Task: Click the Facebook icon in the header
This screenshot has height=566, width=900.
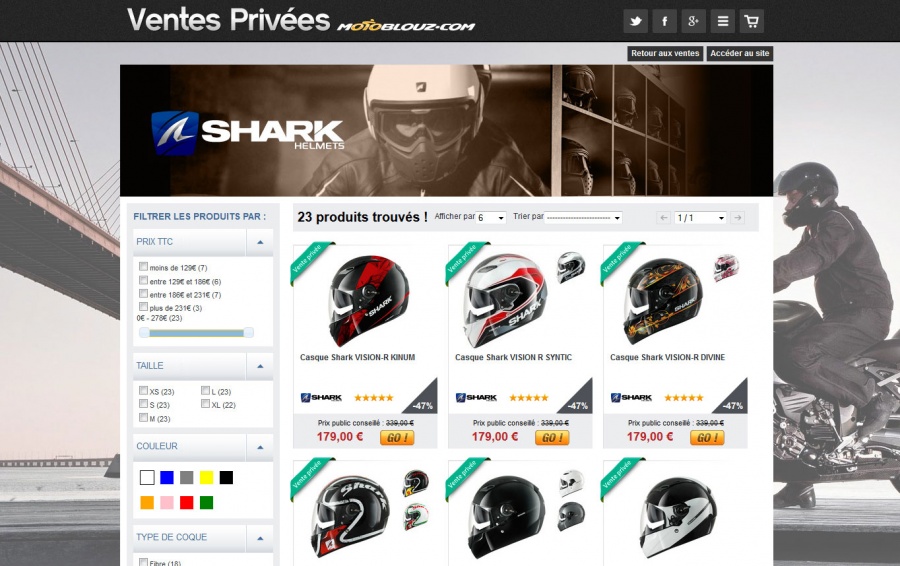Action: point(665,21)
